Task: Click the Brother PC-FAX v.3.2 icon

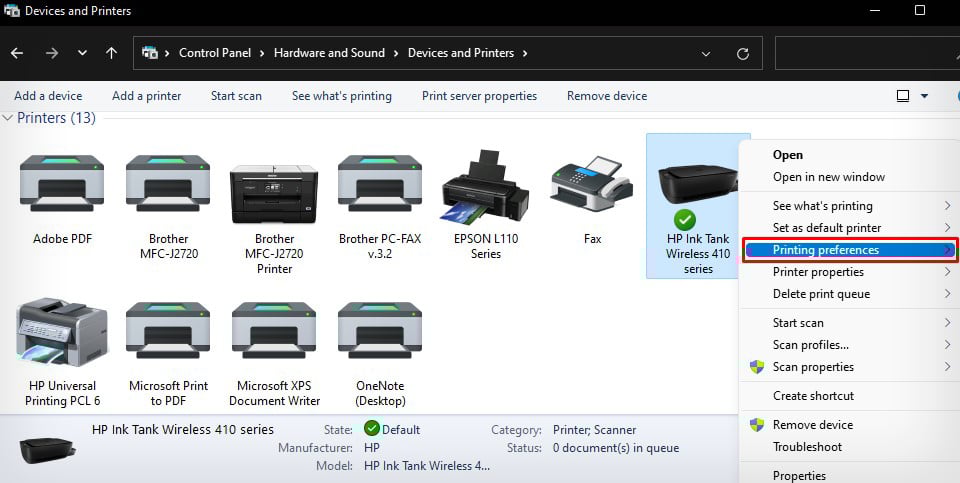Action: (x=380, y=183)
